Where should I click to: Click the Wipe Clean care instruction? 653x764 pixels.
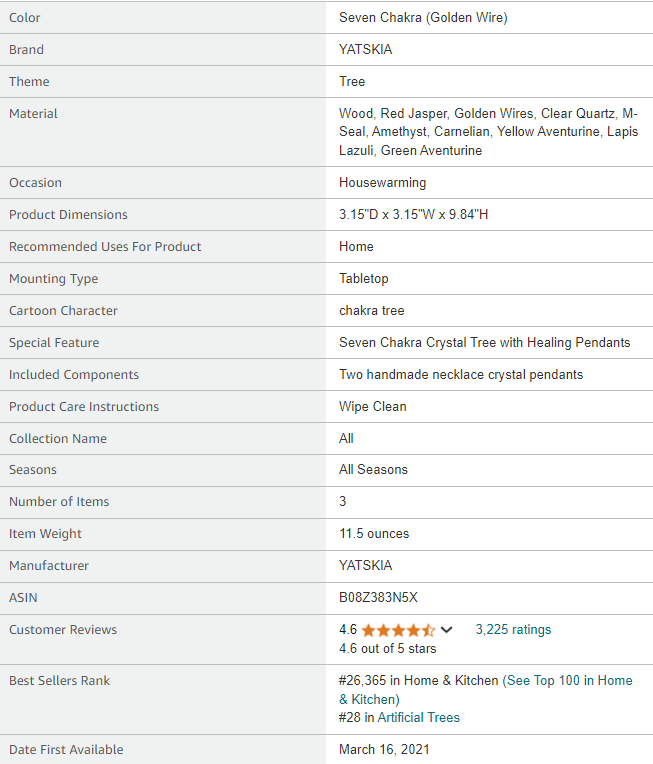[x=373, y=406]
